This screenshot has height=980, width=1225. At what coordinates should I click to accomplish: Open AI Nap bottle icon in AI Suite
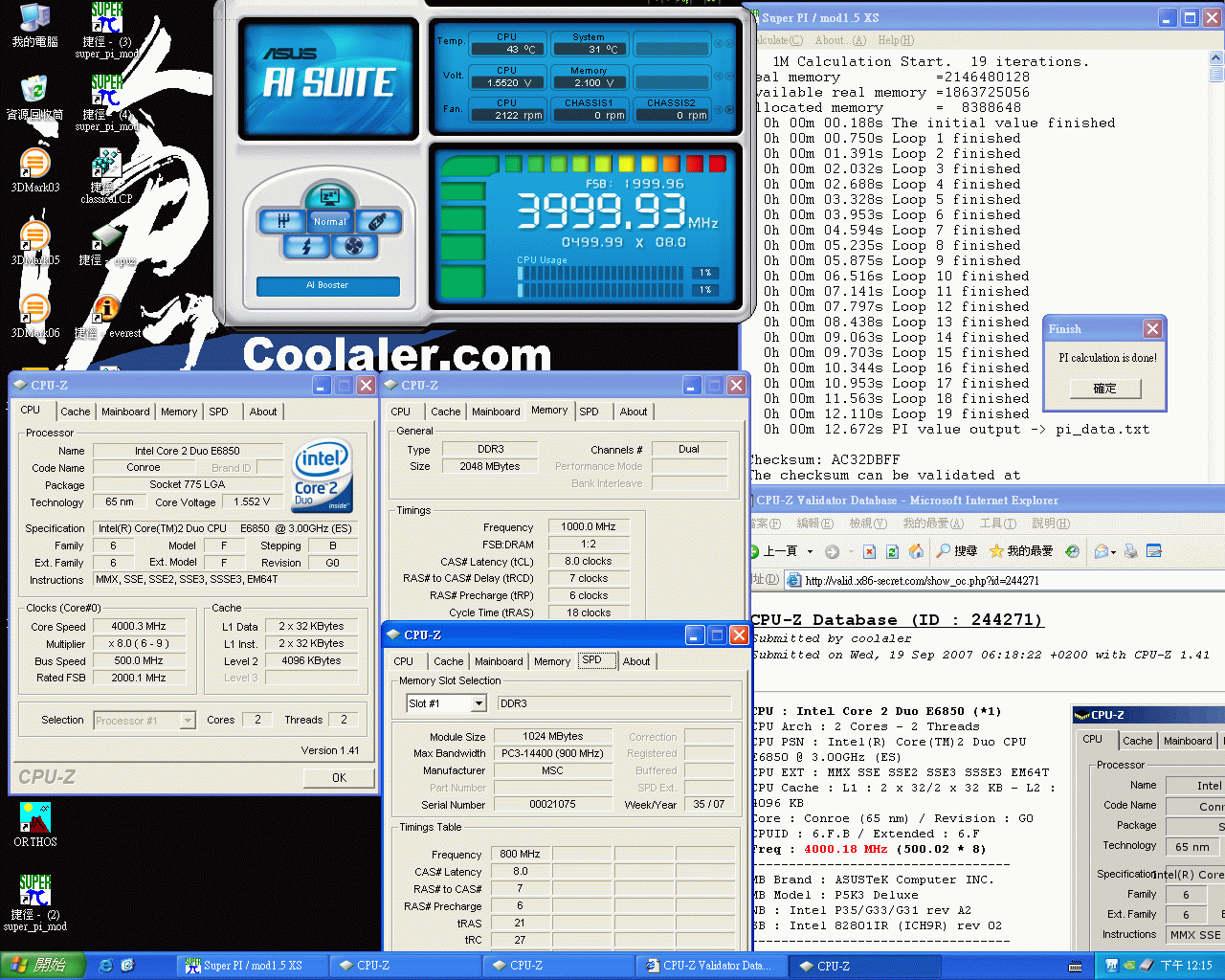(377, 222)
